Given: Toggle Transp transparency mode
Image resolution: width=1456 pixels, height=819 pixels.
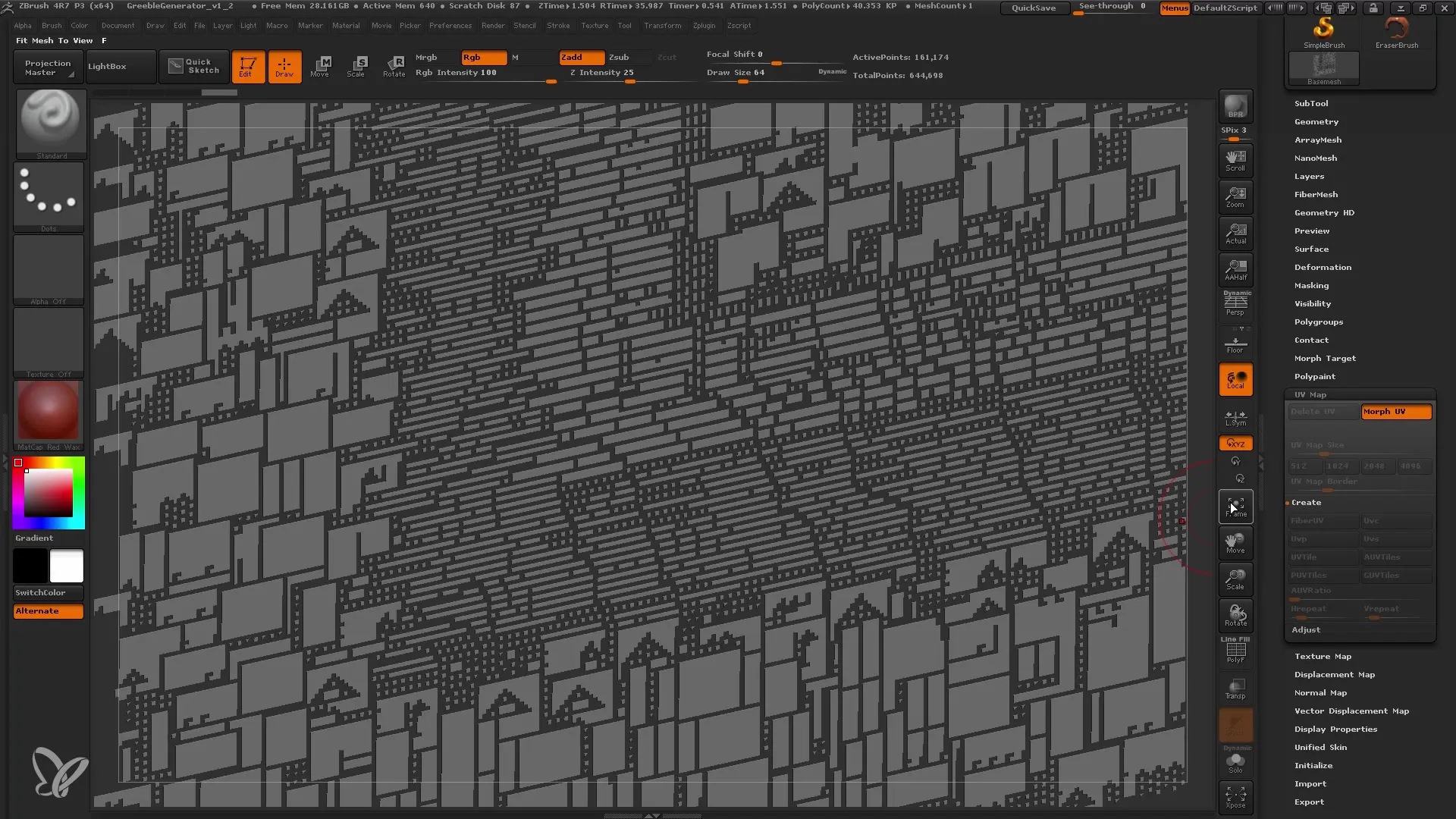Looking at the screenshot, I should pos(1235,689).
